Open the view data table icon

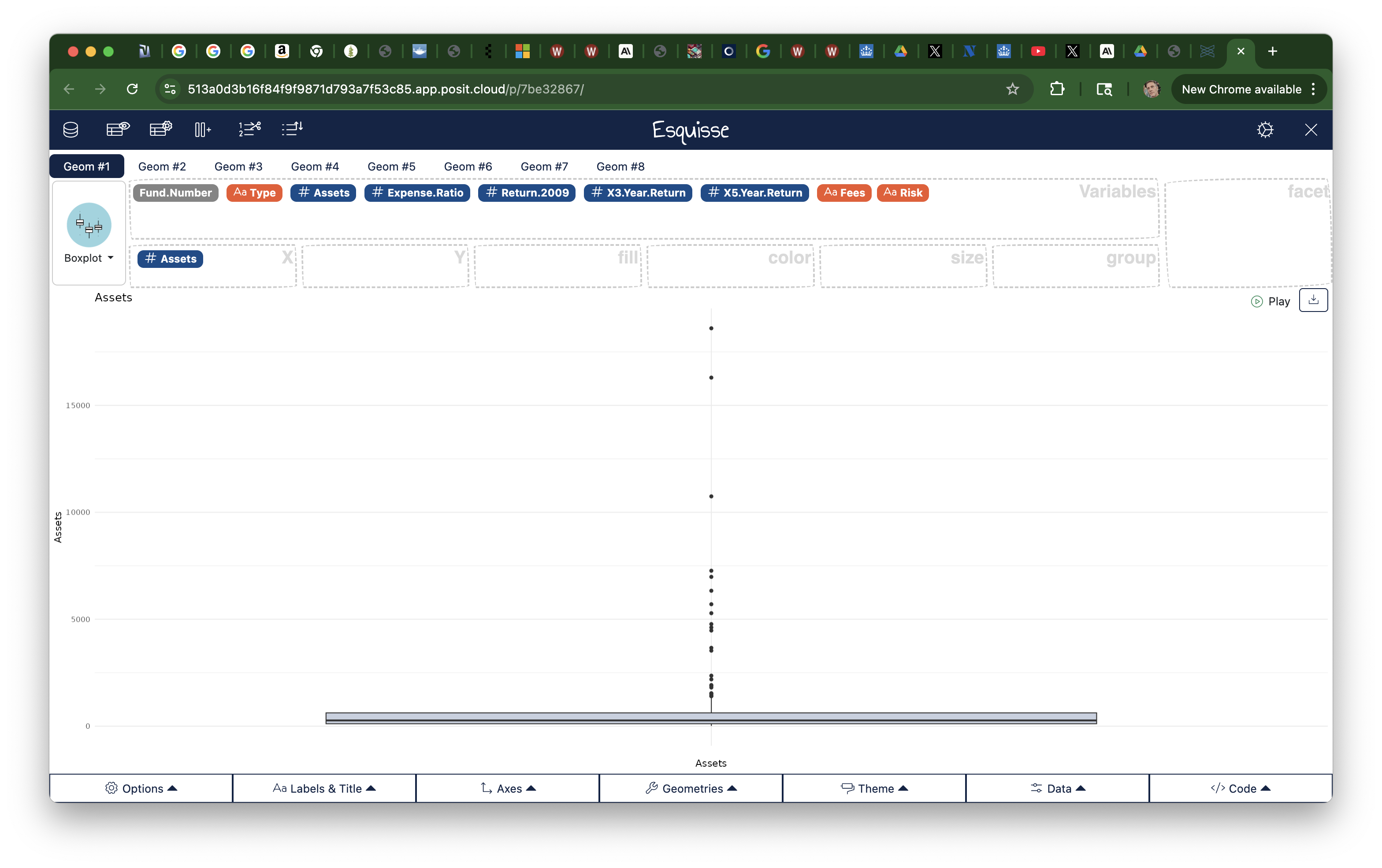pos(118,129)
